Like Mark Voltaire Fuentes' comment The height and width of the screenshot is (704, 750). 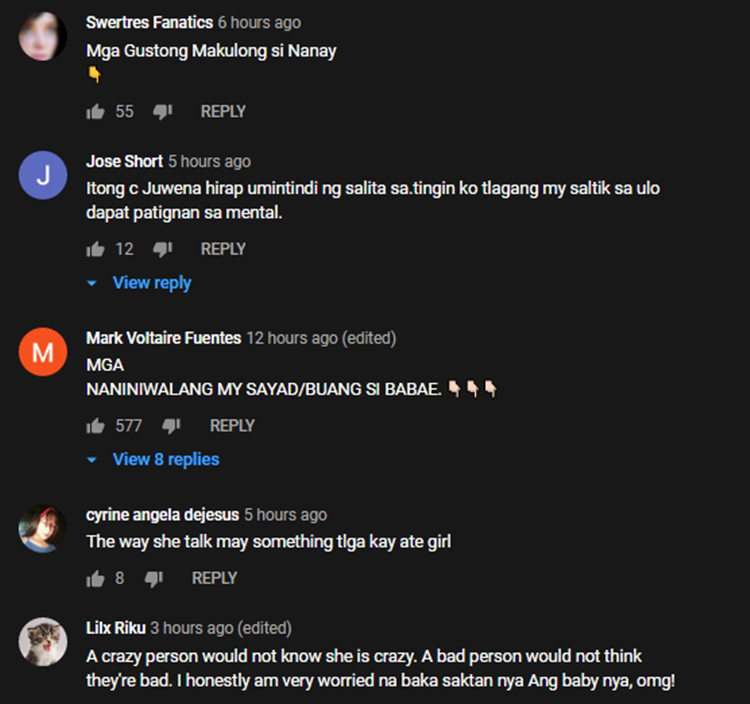96,426
